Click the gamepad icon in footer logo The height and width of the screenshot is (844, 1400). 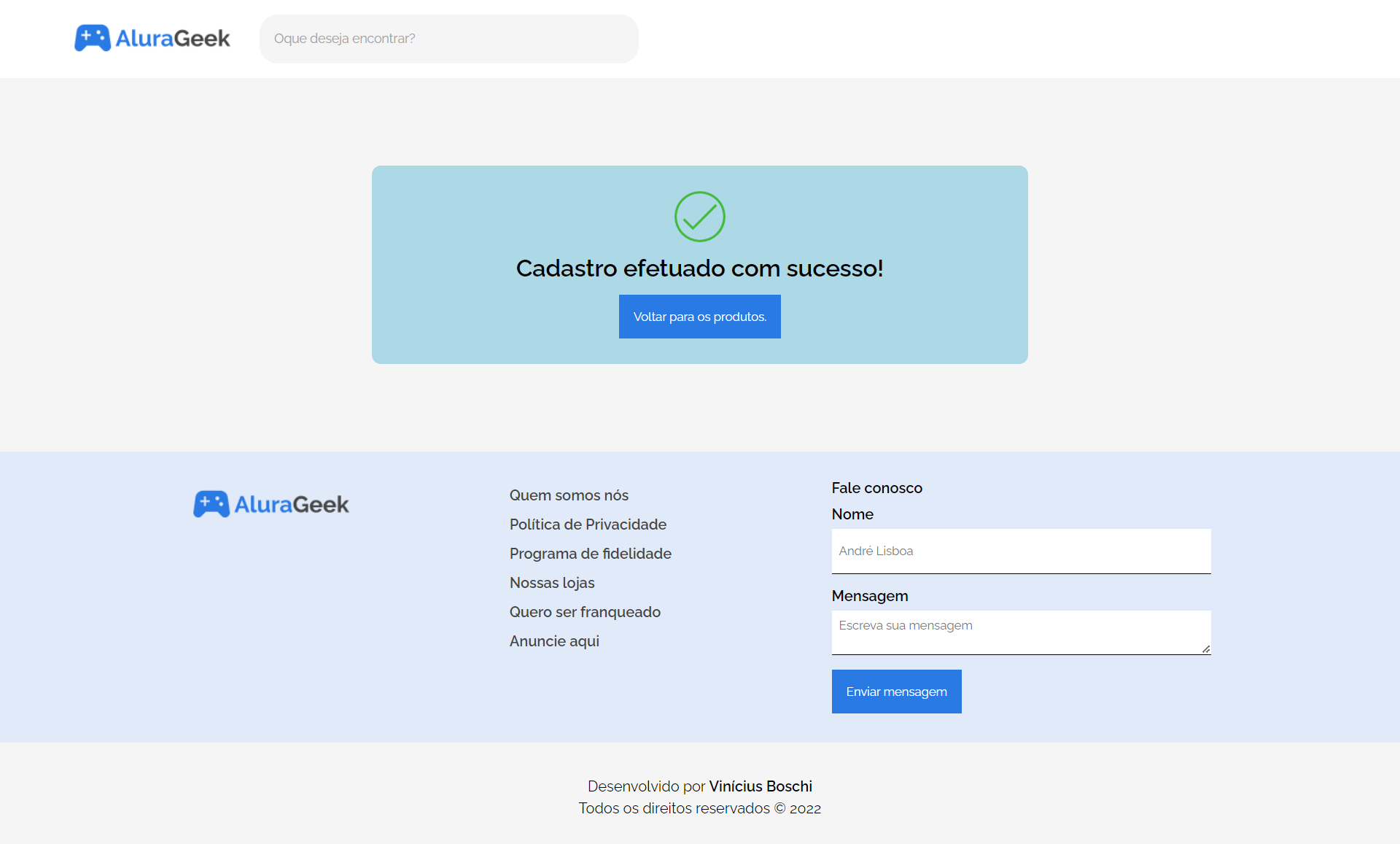[210, 504]
